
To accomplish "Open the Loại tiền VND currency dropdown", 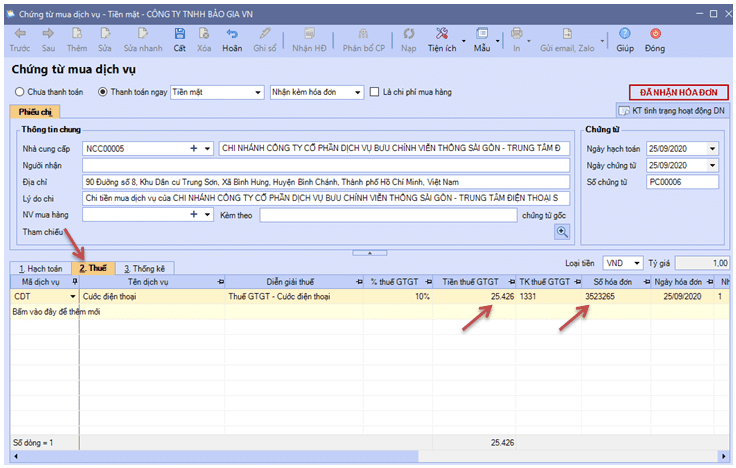I will 637,263.
